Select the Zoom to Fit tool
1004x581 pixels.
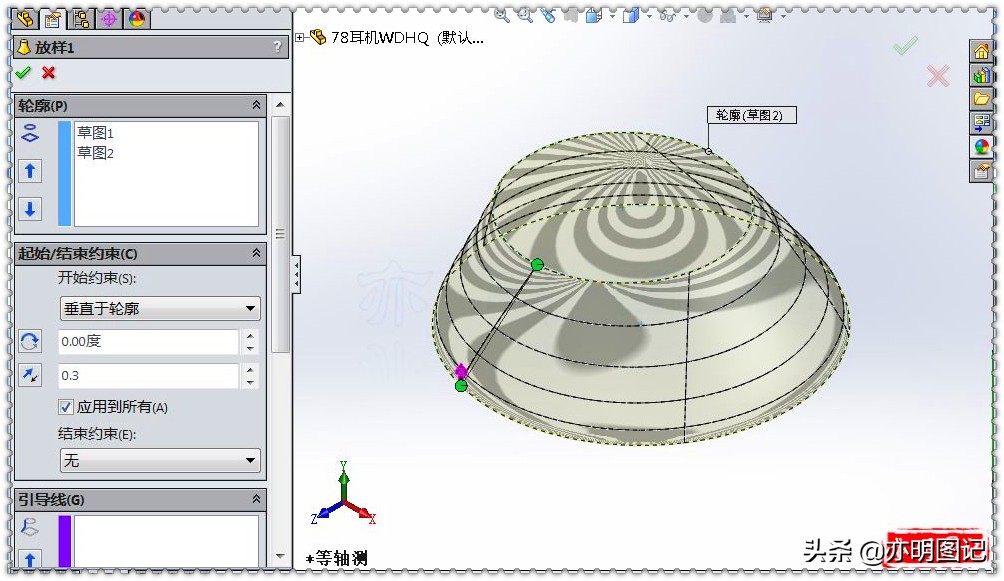click(x=502, y=16)
